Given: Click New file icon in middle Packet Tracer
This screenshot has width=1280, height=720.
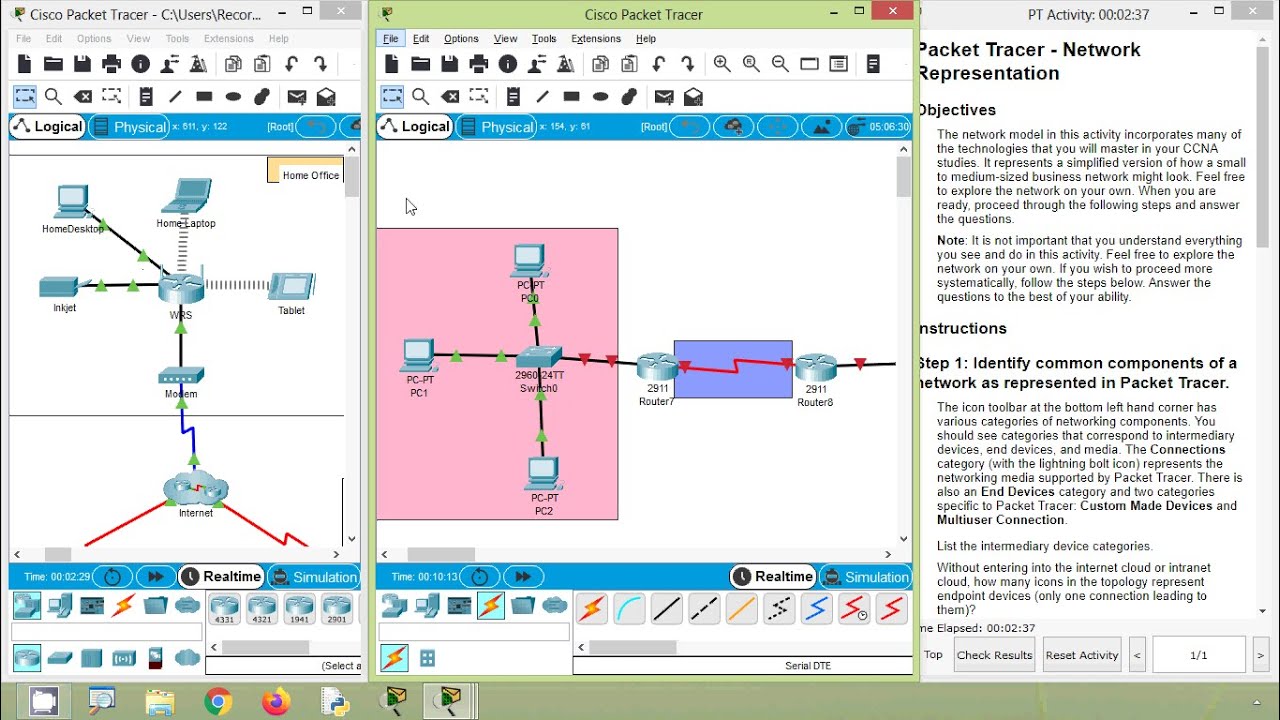Looking at the screenshot, I should 392,64.
